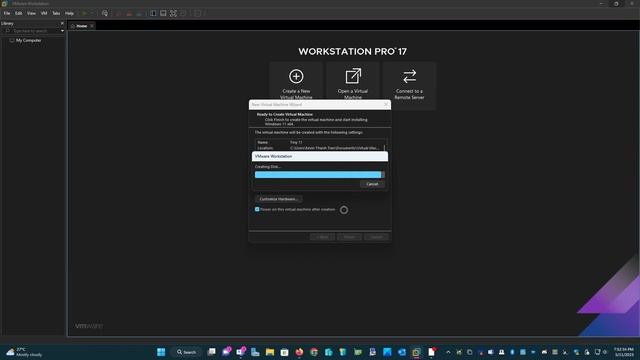640x360 pixels.
Task: Open the VM menu
Action: click(44, 13)
